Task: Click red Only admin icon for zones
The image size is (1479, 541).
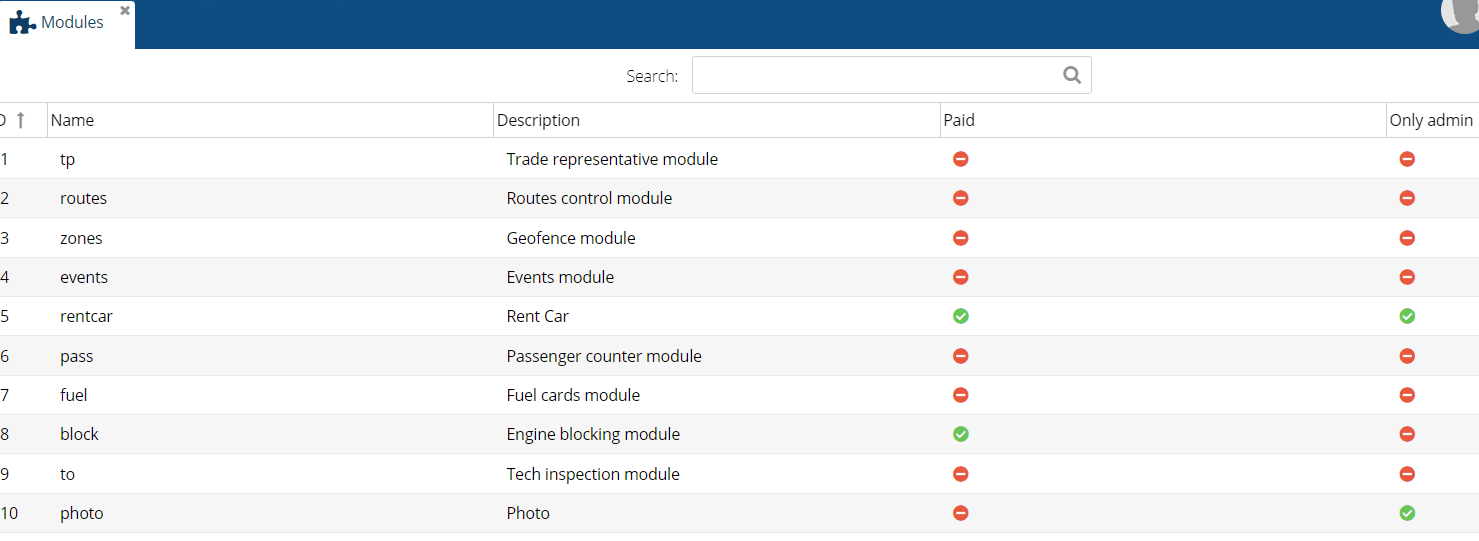Action: [x=1407, y=238]
